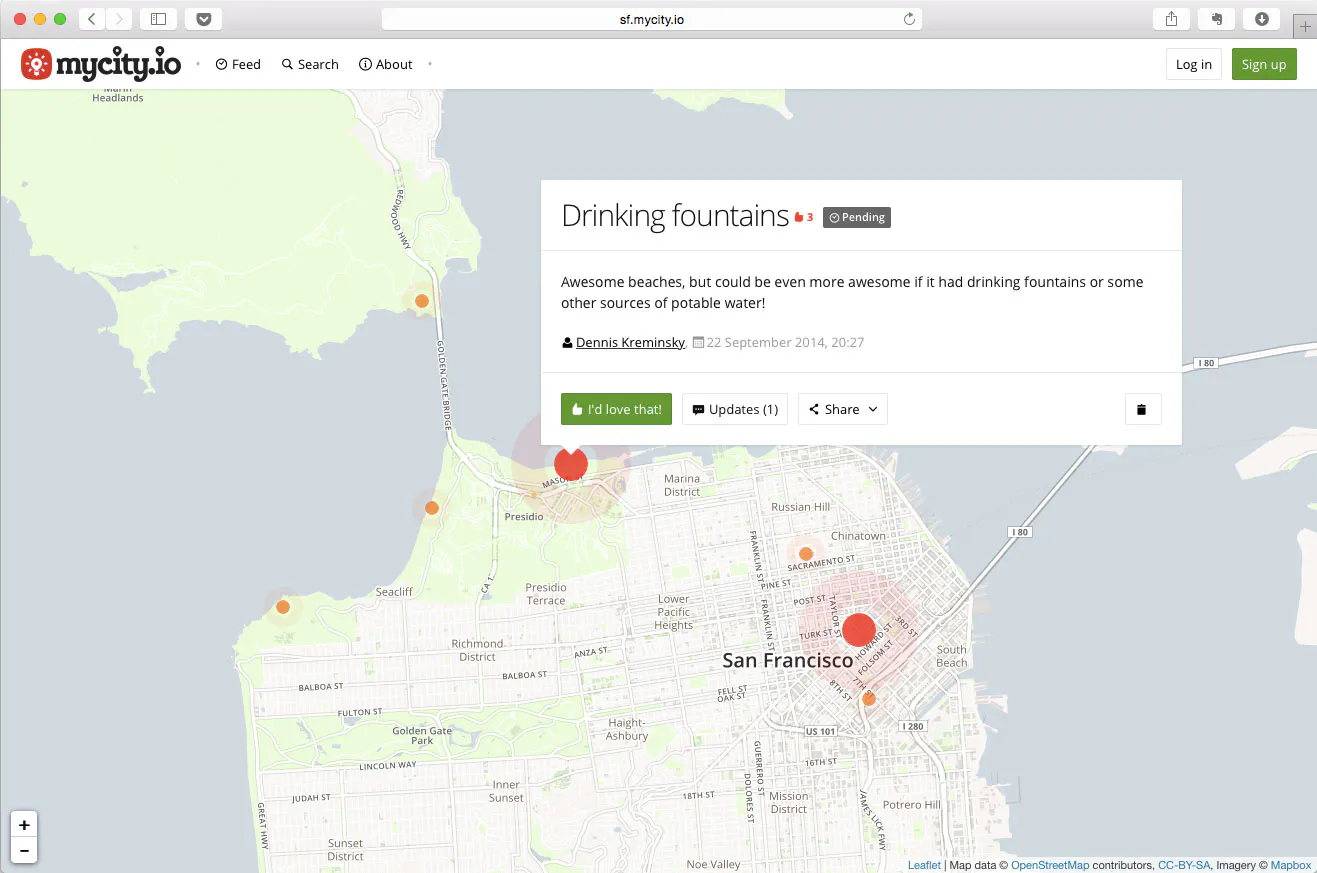Click the thumbs-up count of 3
The height and width of the screenshot is (873, 1317).
click(x=804, y=217)
